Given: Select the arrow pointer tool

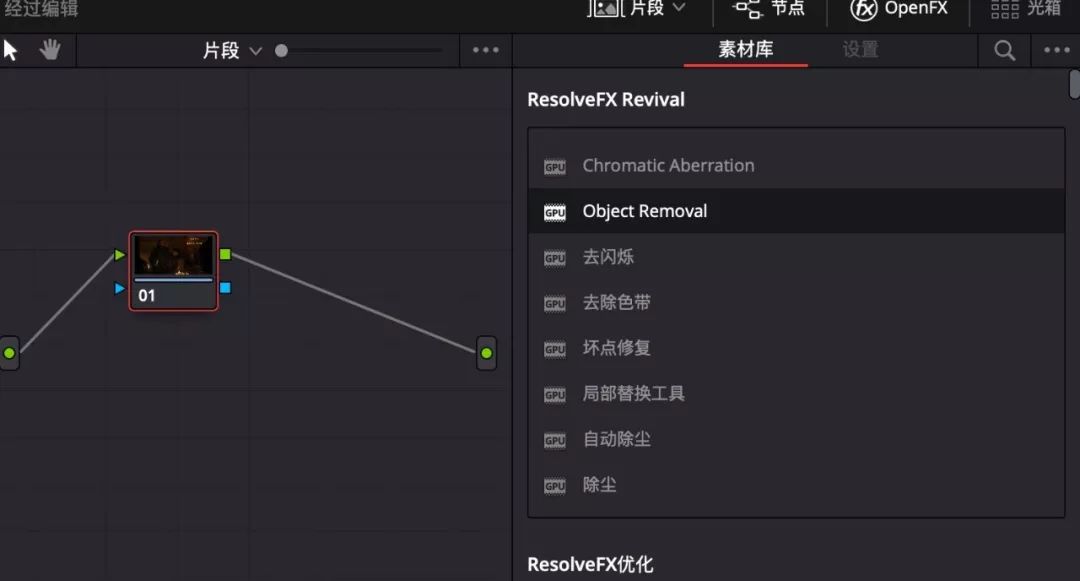Looking at the screenshot, I should (10, 50).
